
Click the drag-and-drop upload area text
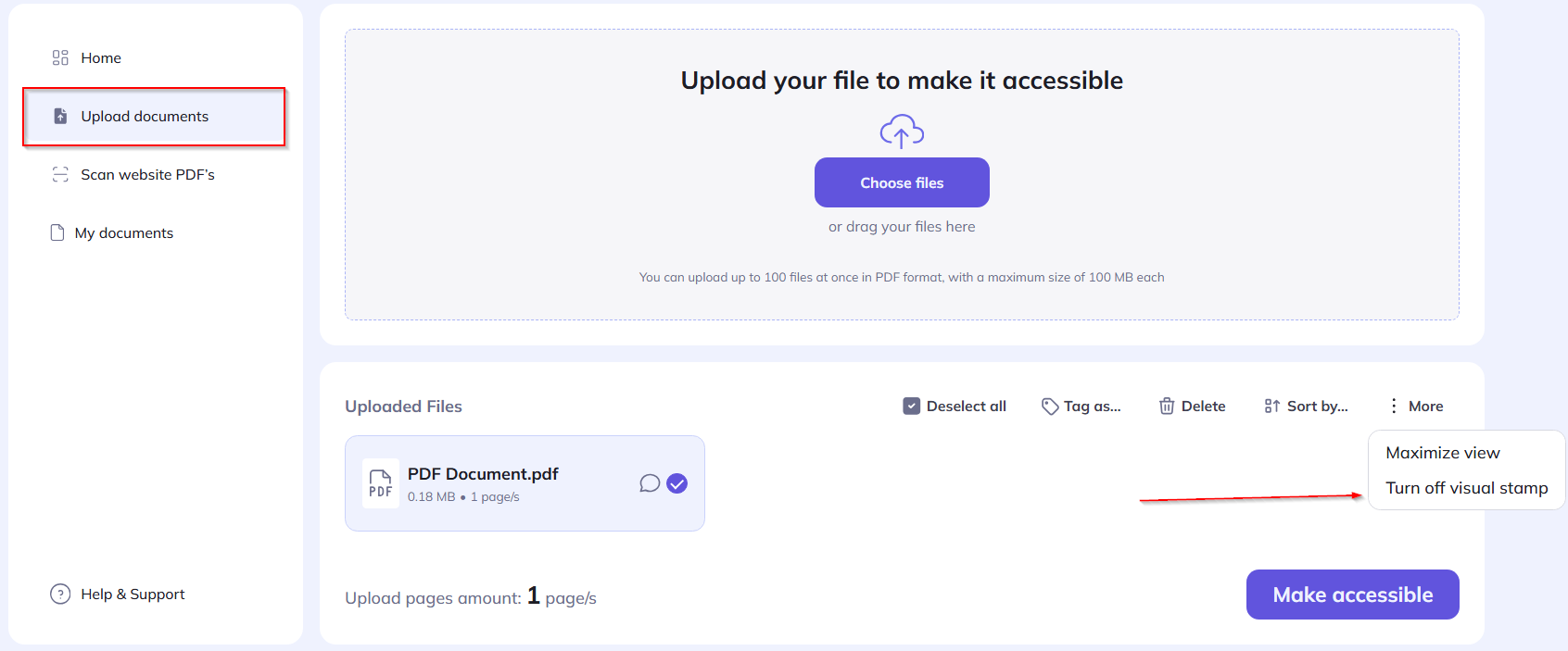click(x=902, y=227)
